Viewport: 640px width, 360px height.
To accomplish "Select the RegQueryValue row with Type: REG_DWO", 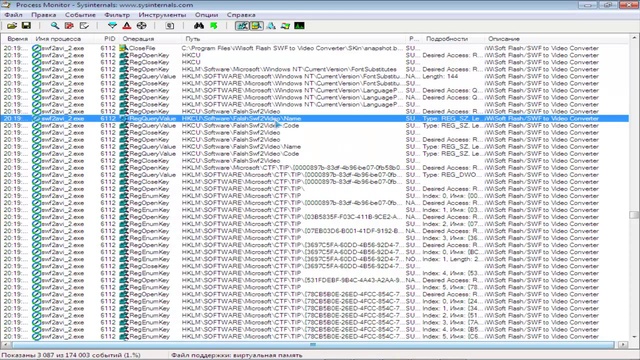I will pyautogui.click(x=315, y=175).
